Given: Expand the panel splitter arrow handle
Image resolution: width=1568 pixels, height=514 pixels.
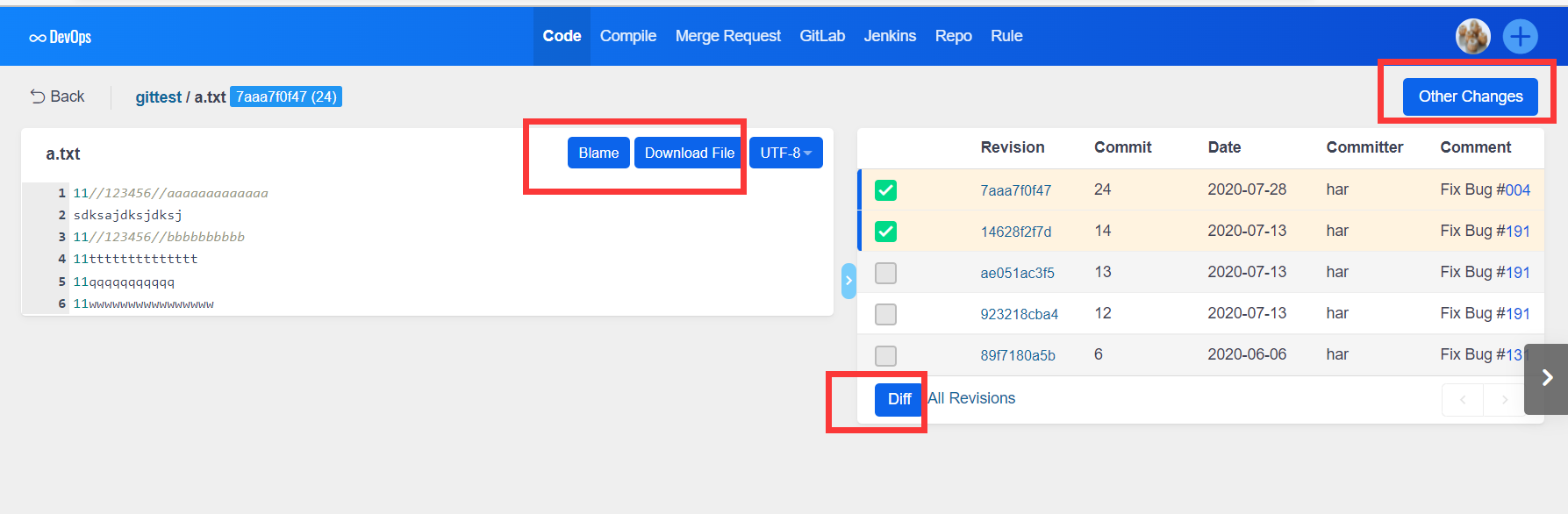Looking at the screenshot, I should pyautogui.click(x=848, y=281).
